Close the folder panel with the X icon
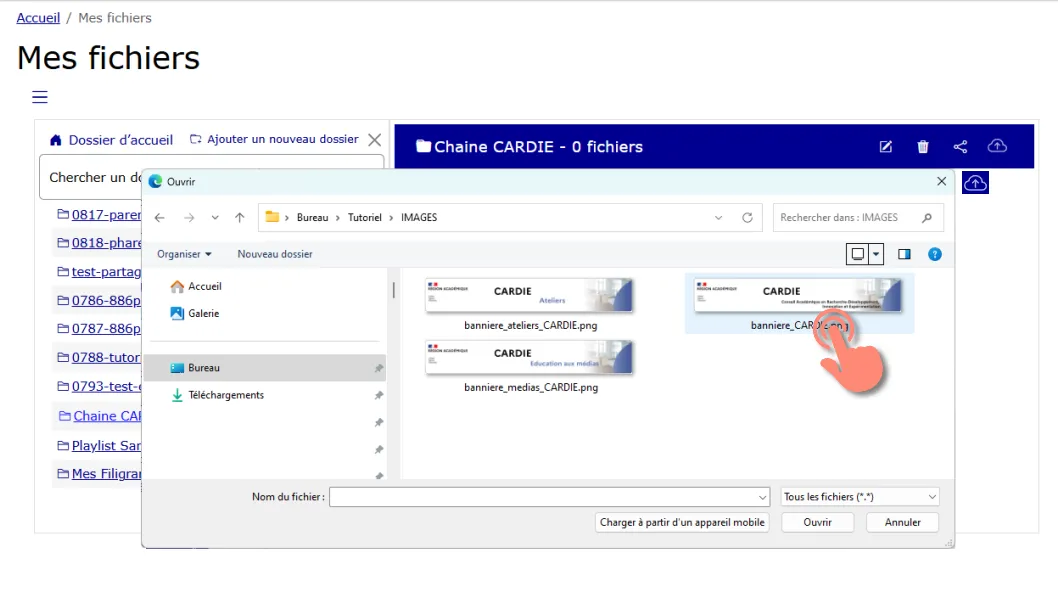 (374, 140)
